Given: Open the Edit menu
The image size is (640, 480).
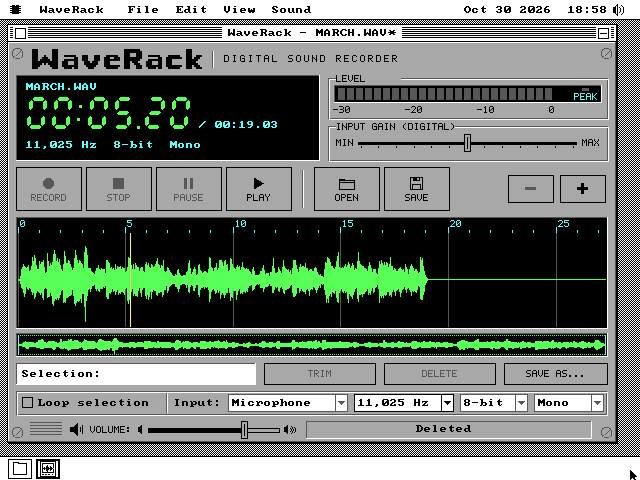Looking at the screenshot, I should click(x=191, y=9).
